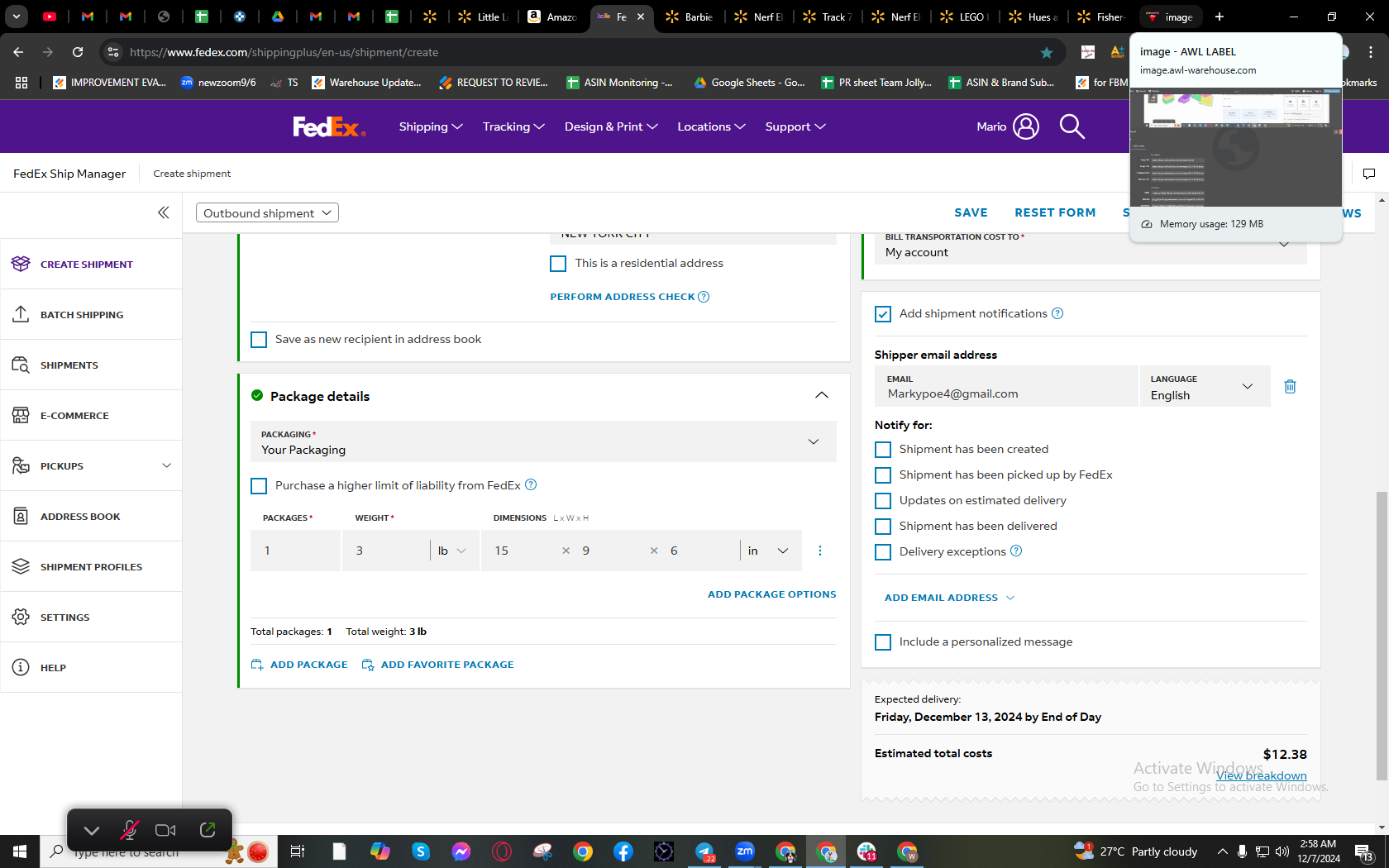Open Zoom from the taskbar
This screenshot has width=1389, height=868.
745,851
